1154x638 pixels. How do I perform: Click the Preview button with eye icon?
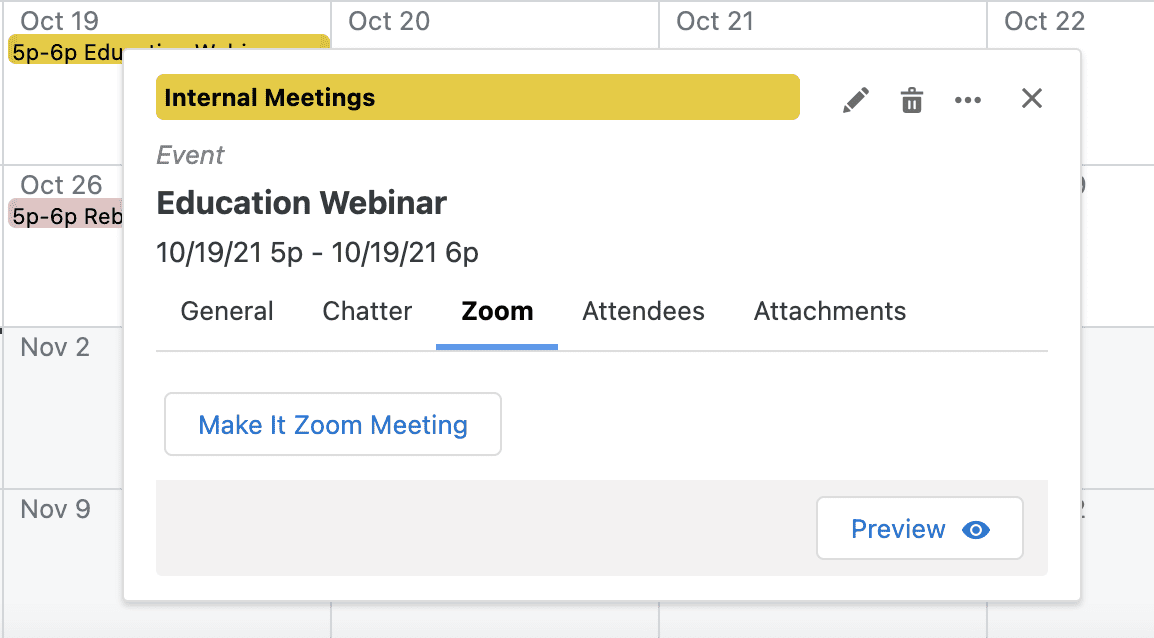pos(919,529)
